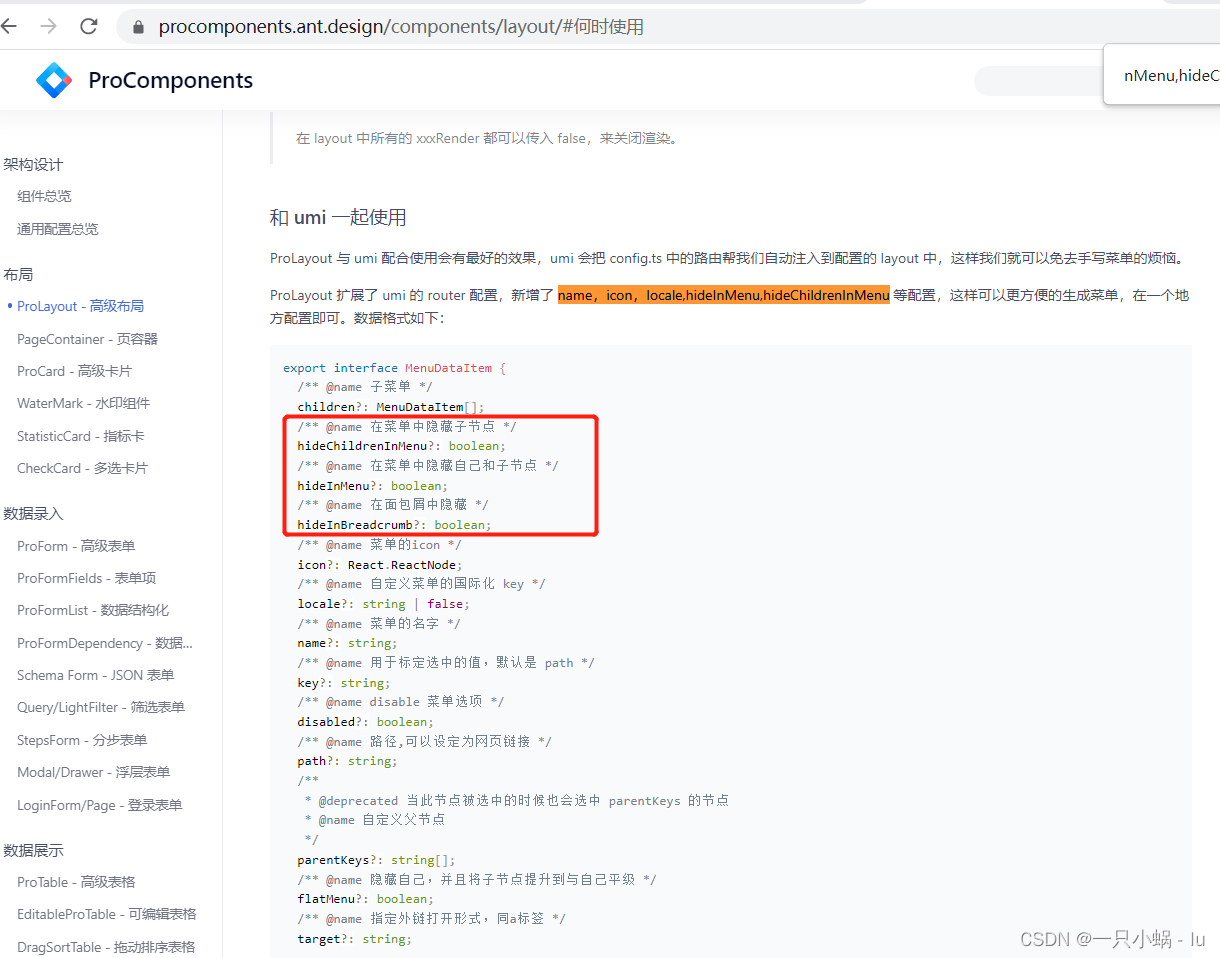Click the 'disabled?: boolean;' code line

tap(366, 722)
